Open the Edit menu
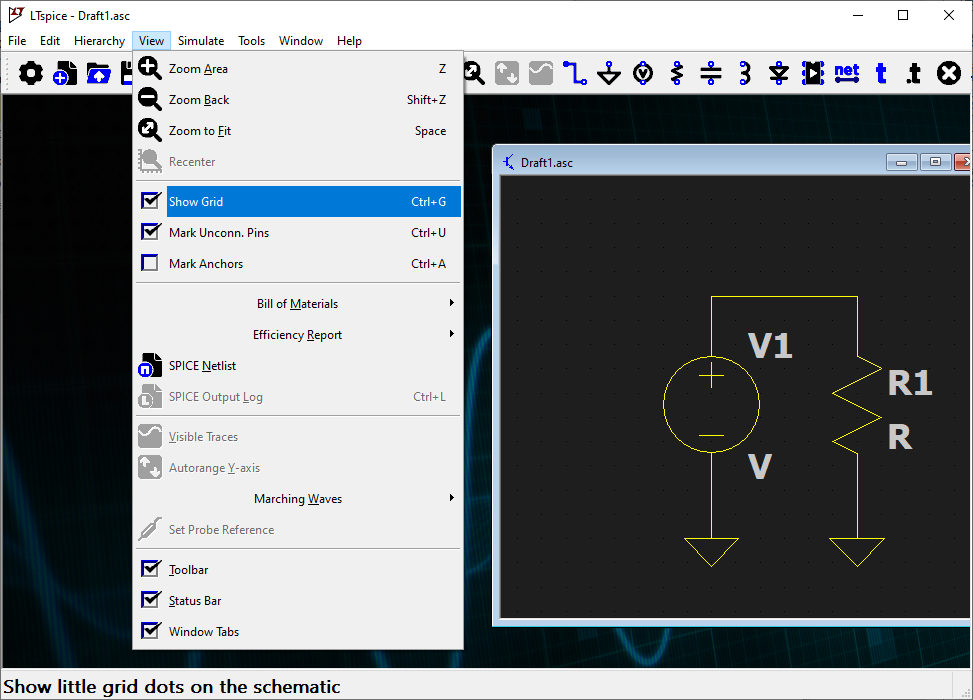The width and height of the screenshot is (973, 700). coord(50,41)
